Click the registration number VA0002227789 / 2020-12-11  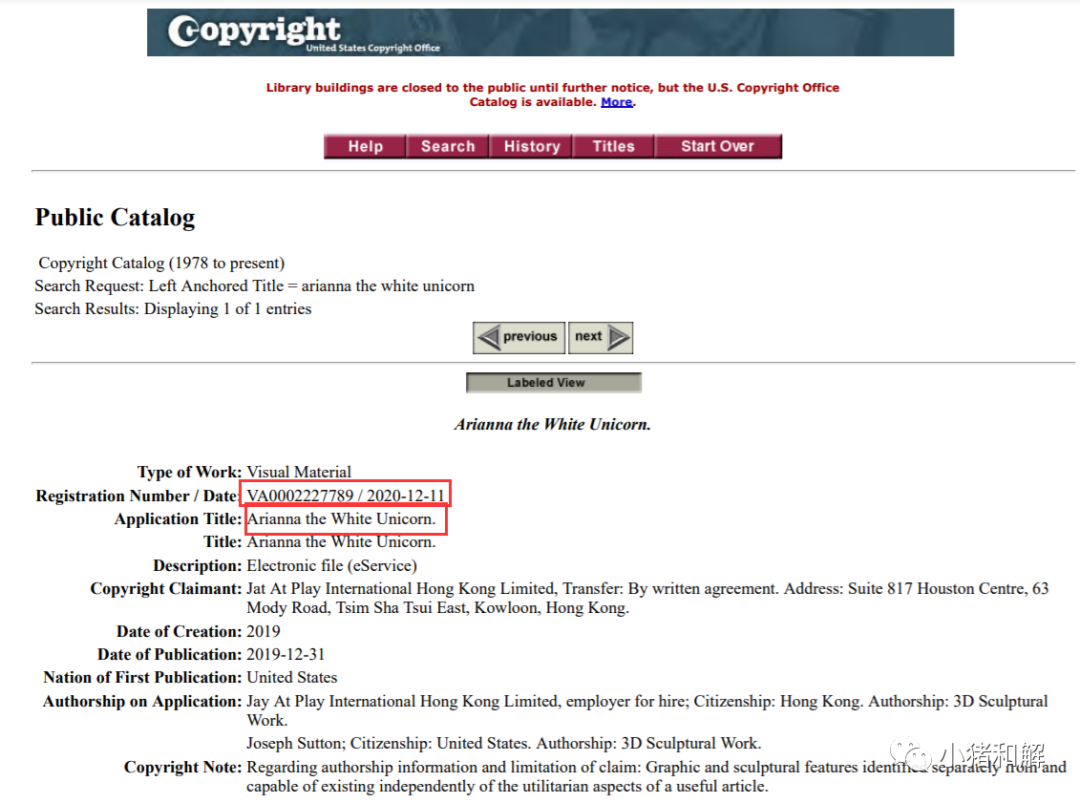click(346, 496)
